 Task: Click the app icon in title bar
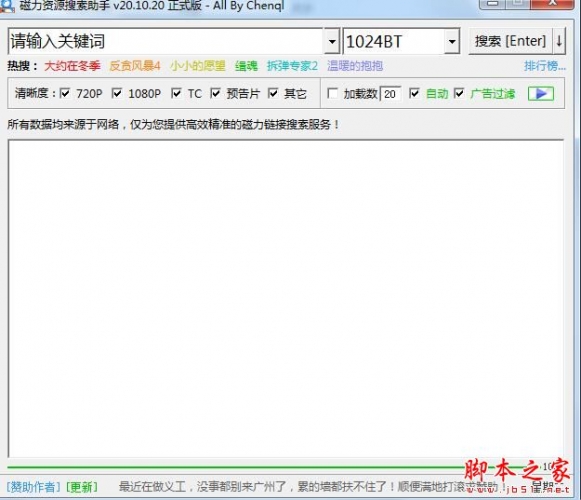click(x=7, y=5)
